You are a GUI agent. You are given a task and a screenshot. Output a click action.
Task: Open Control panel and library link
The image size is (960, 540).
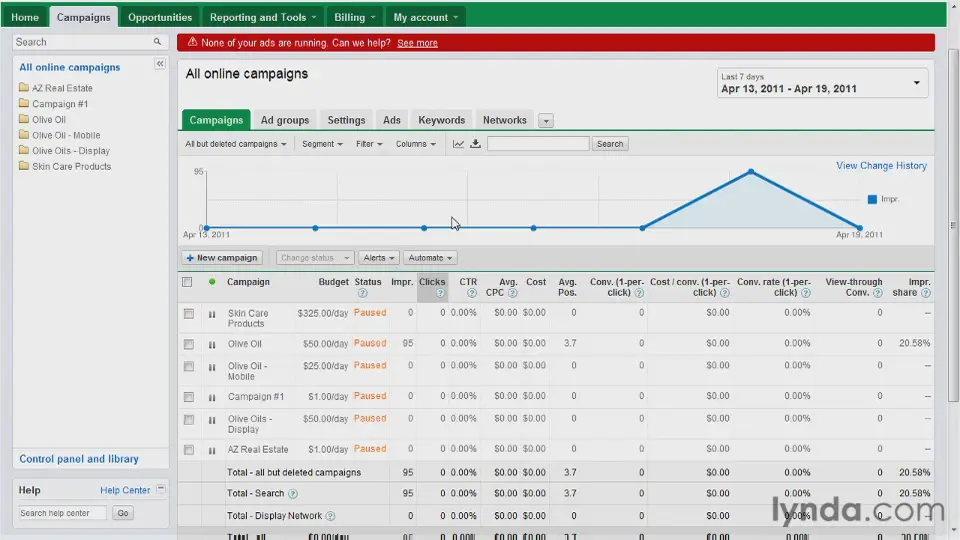(x=79, y=459)
